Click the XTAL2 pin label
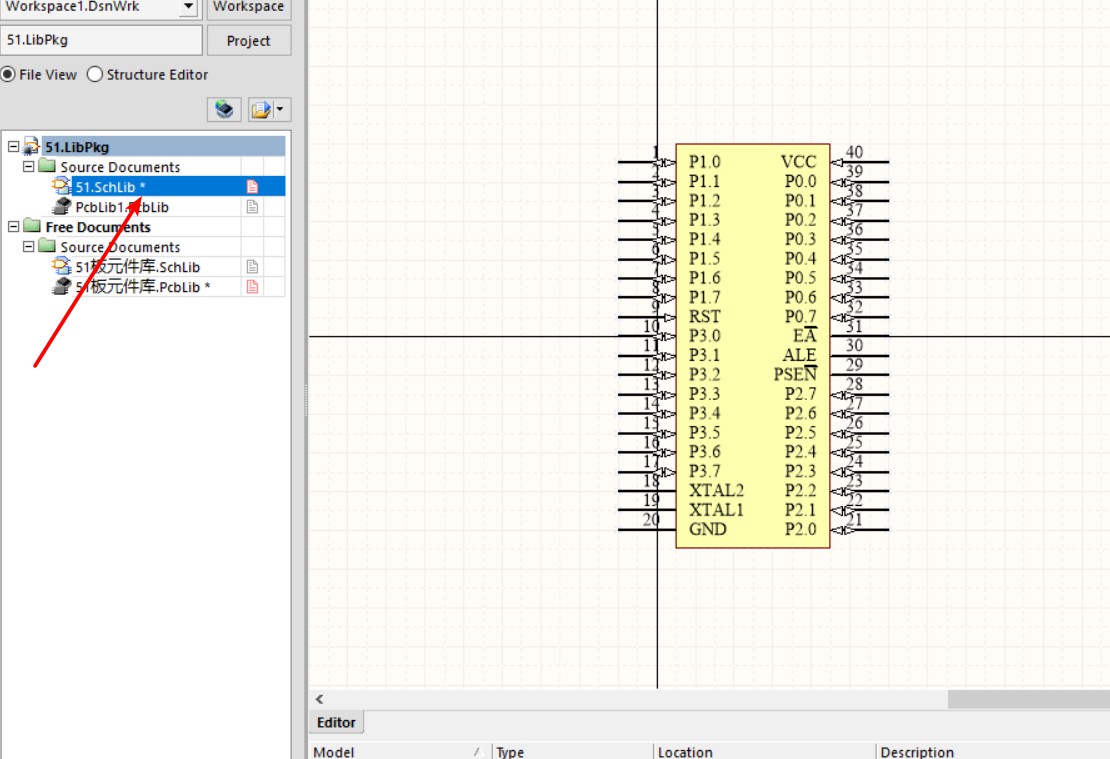Viewport: 1110px width, 759px height. [x=716, y=491]
